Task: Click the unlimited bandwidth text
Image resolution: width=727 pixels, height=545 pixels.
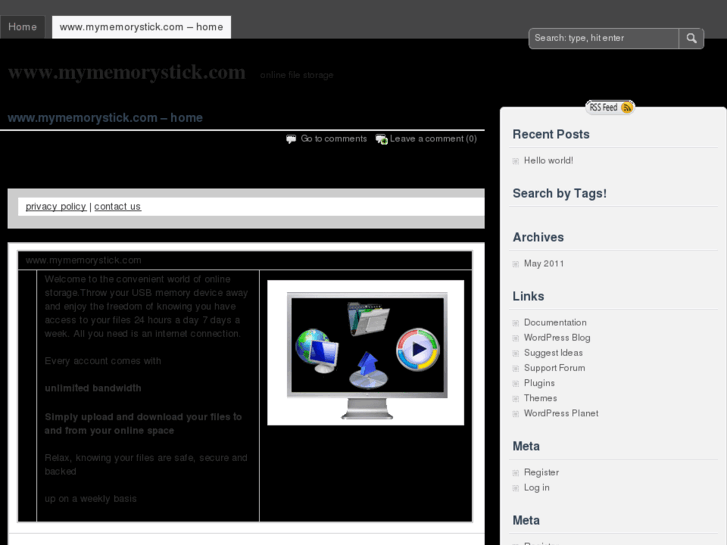Action: [x=93, y=388]
